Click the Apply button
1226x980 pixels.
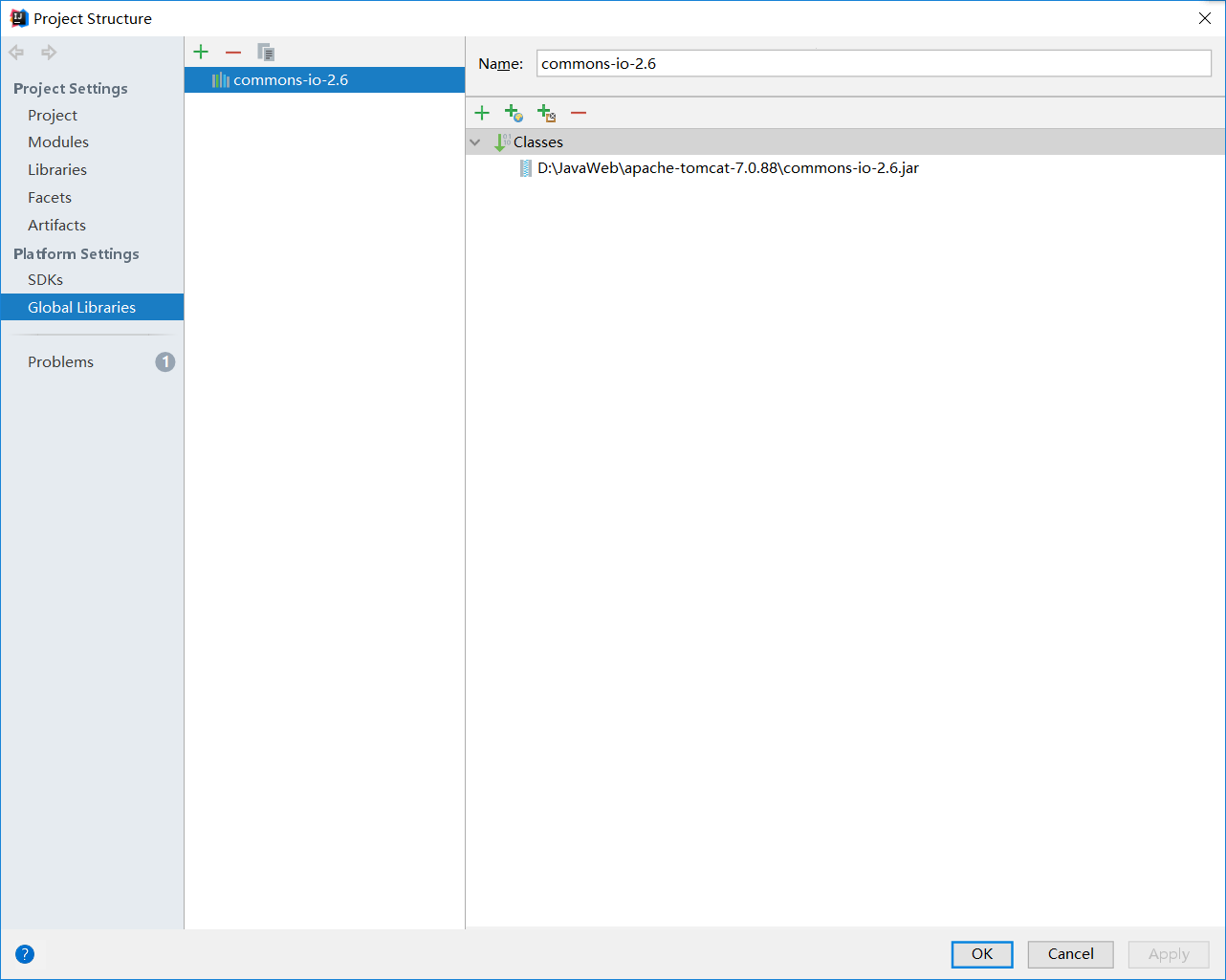click(1169, 954)
